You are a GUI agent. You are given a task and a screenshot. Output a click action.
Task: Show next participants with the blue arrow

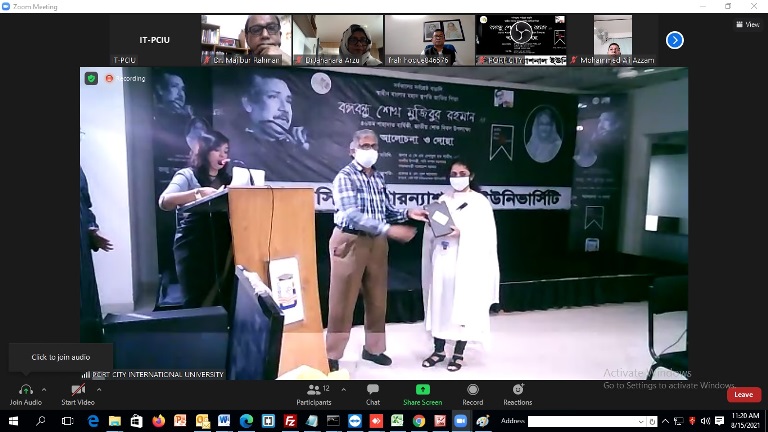[x=674, y=40]
